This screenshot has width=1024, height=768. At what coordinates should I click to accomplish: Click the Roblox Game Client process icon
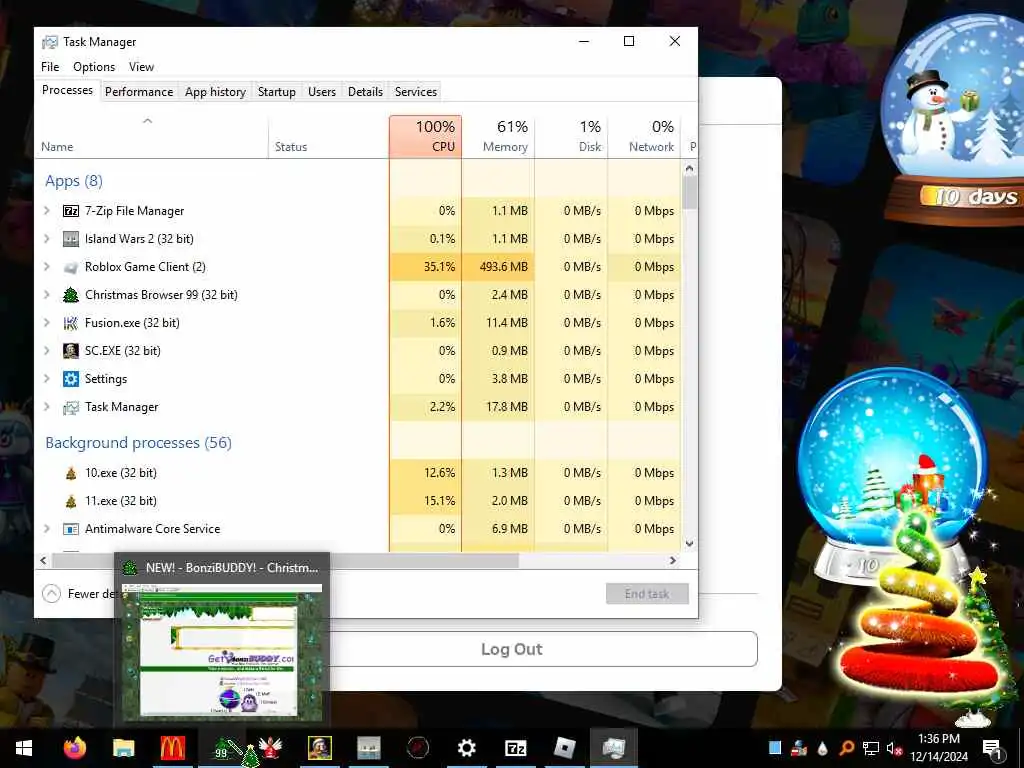point(71,267)
